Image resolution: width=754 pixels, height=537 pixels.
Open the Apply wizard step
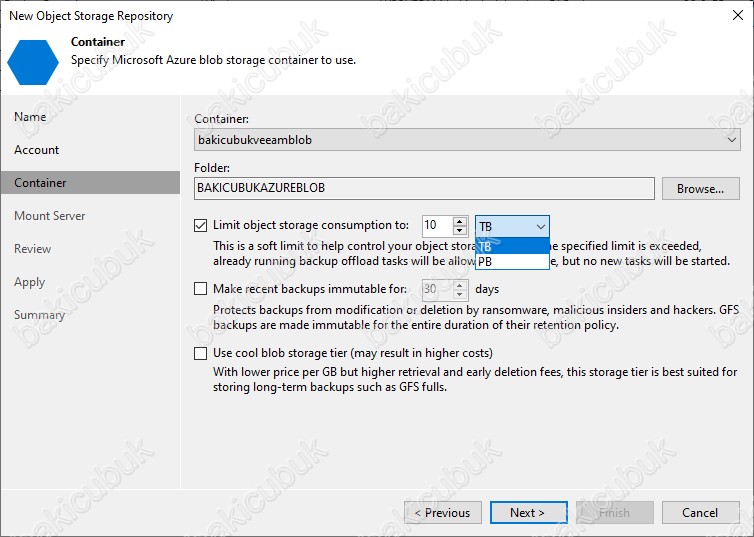(29, 282)
